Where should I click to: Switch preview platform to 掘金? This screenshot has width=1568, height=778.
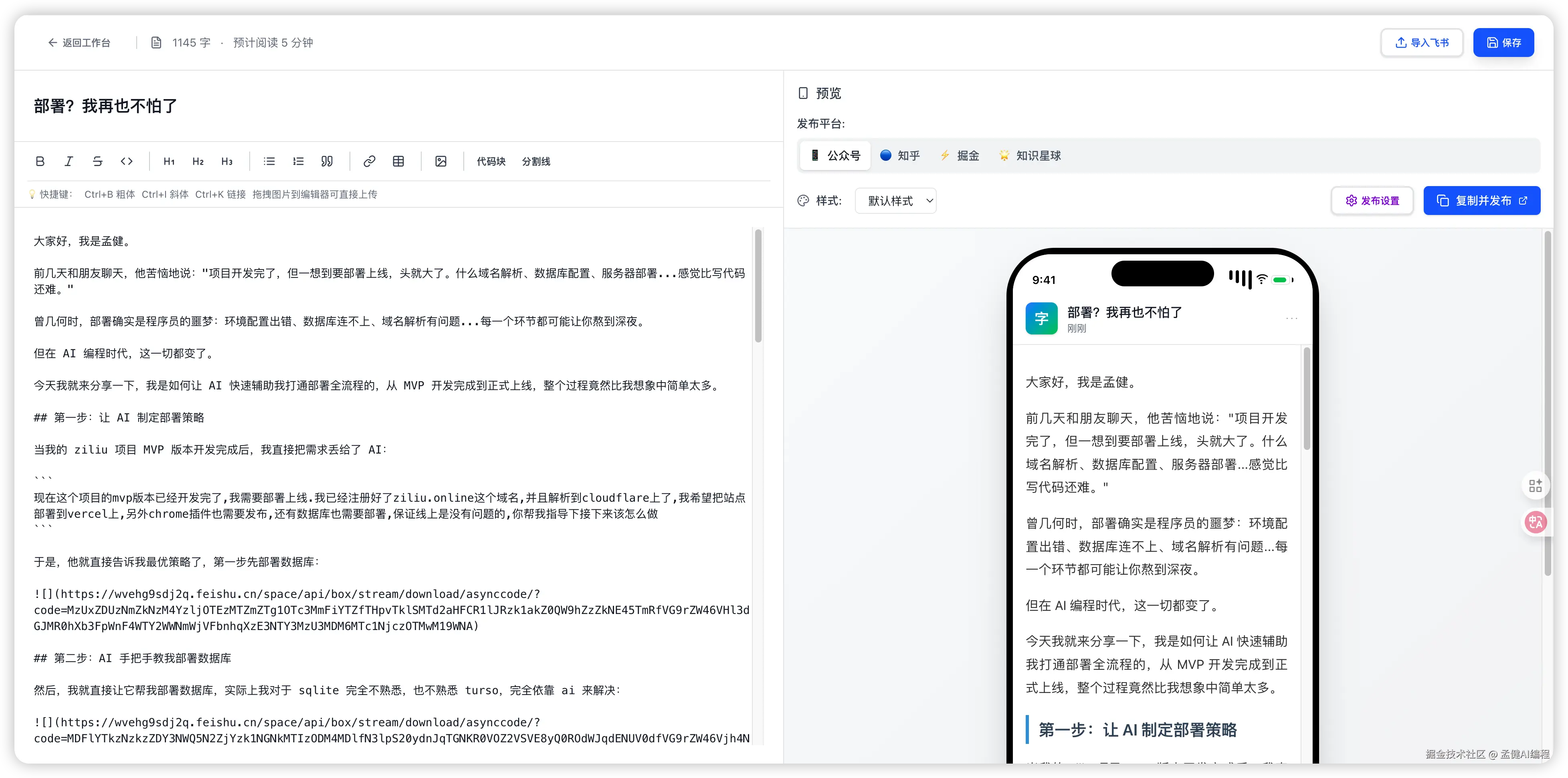[960, 156]
